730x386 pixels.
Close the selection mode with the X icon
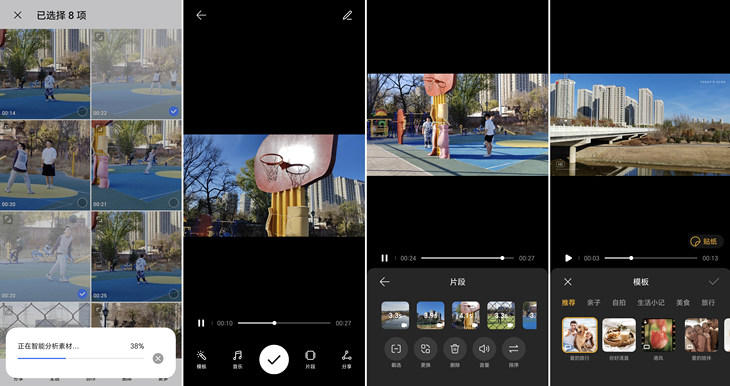[x=17, y=15]
